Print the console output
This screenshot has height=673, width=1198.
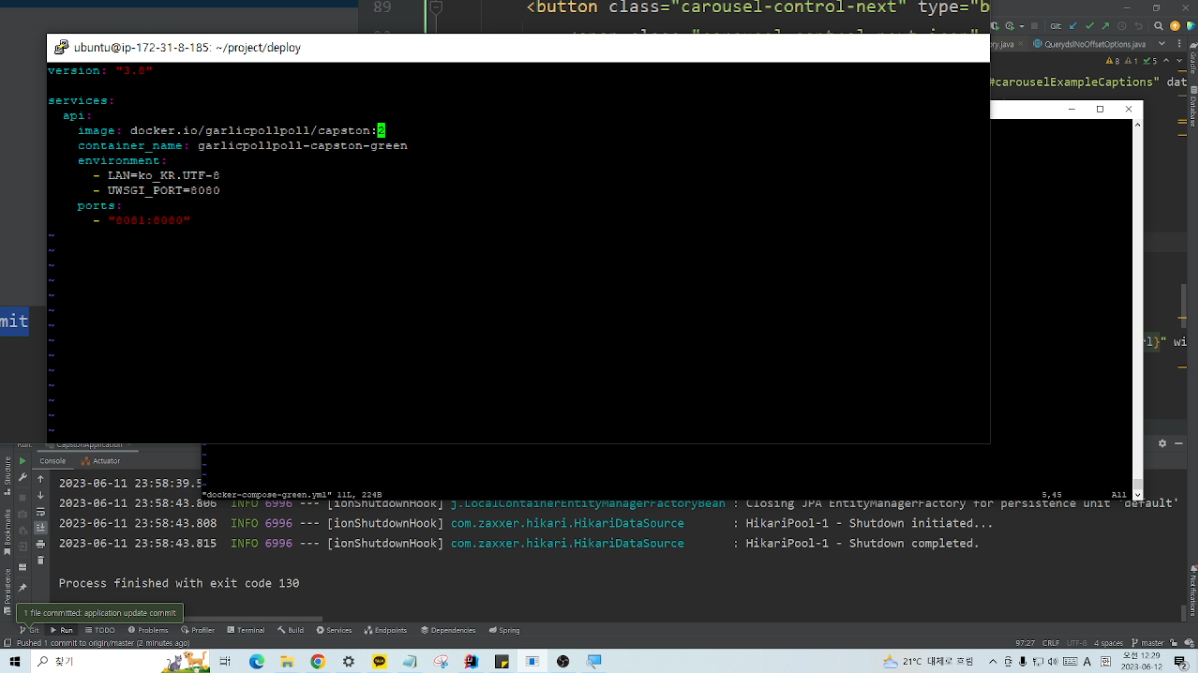(40, 544)
